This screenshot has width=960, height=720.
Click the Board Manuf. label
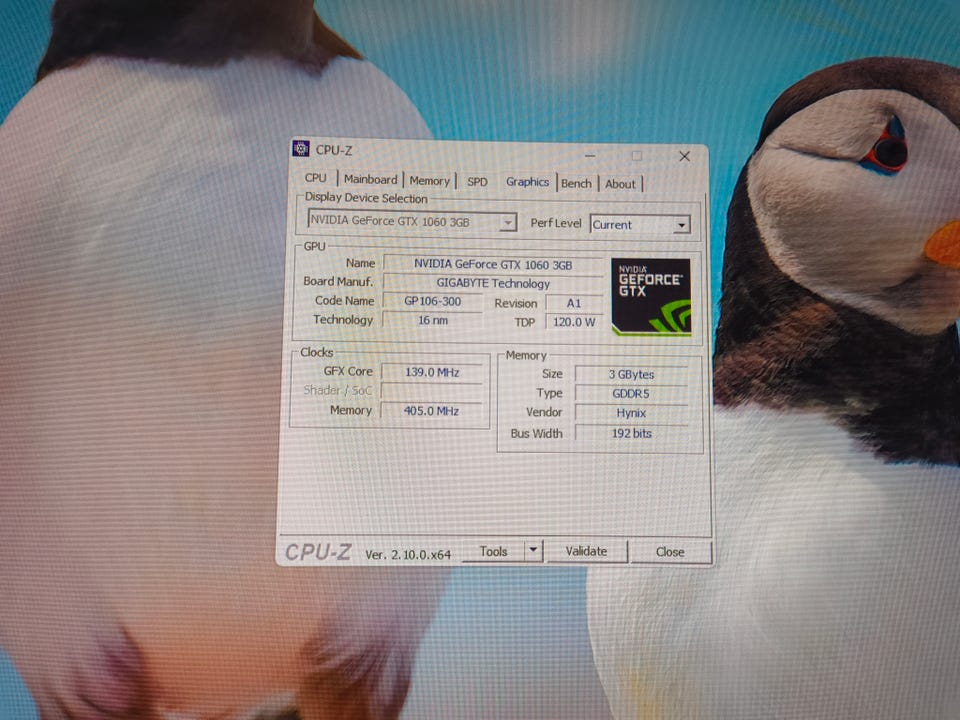click(338, 281)
